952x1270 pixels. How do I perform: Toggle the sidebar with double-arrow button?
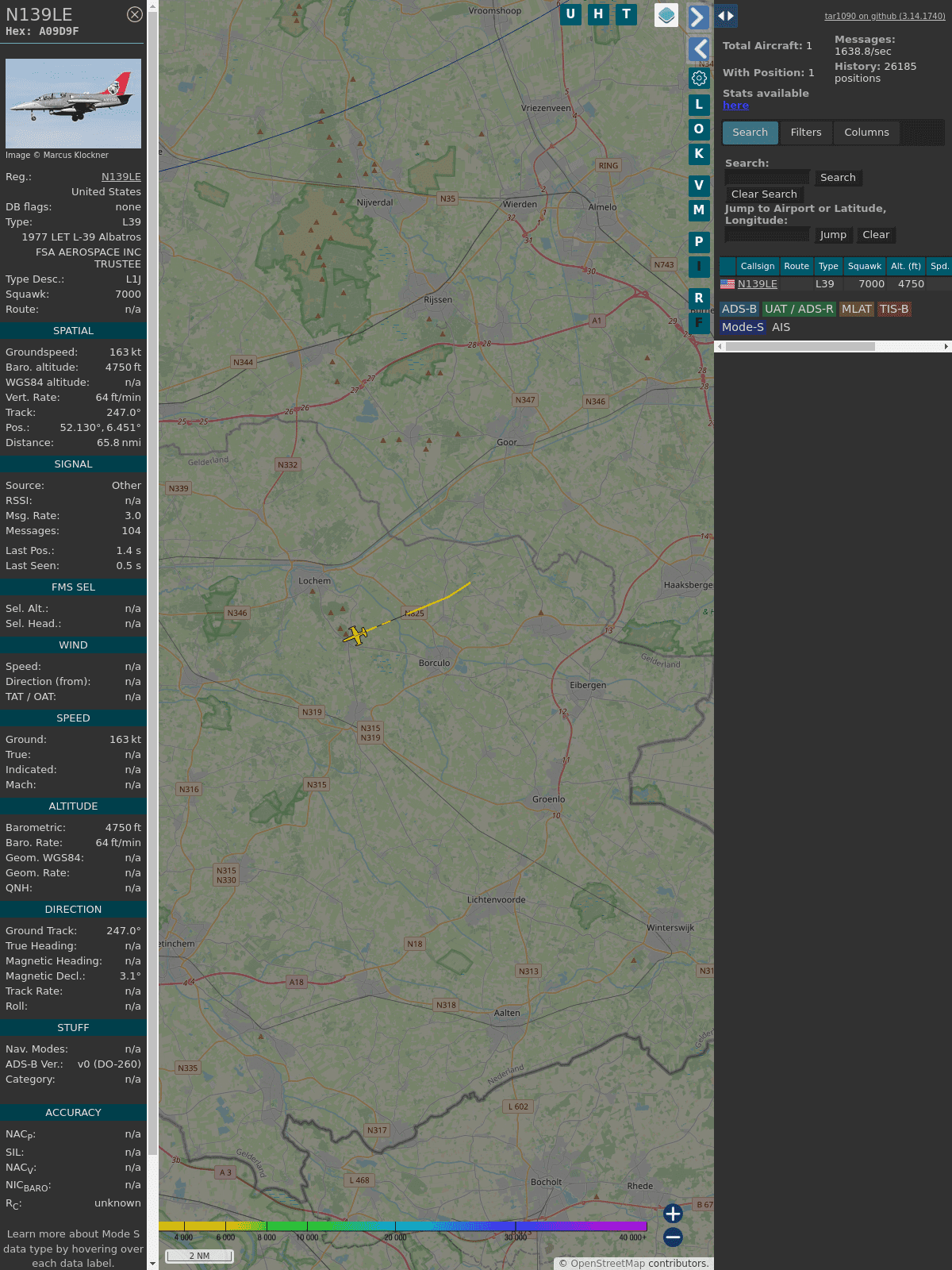pos(726,15)
